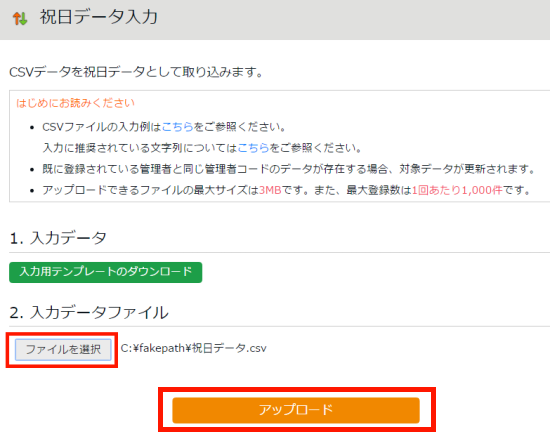Click the 最大登録数は text in last bullet

[x=379, y=190]
